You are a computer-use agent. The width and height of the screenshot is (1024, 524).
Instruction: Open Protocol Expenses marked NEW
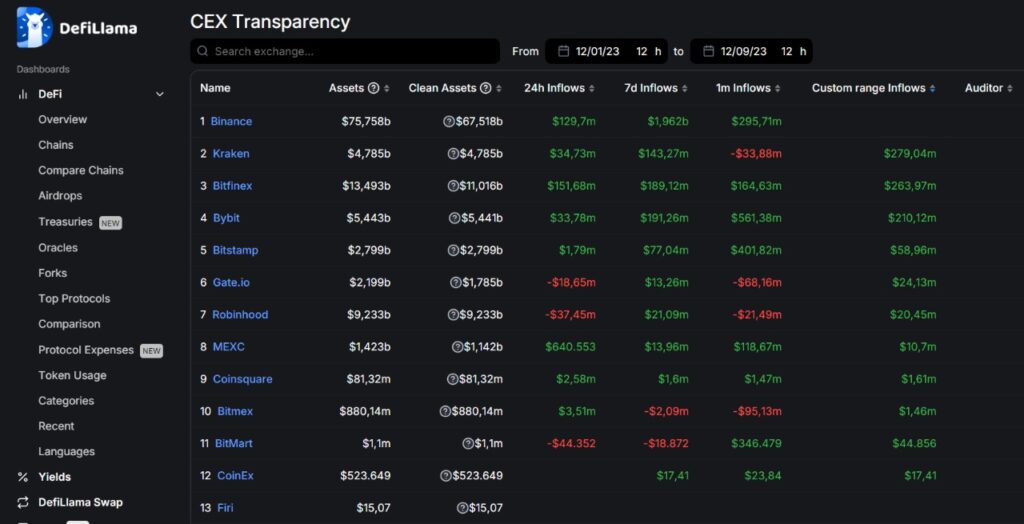(x=100, y=350)
